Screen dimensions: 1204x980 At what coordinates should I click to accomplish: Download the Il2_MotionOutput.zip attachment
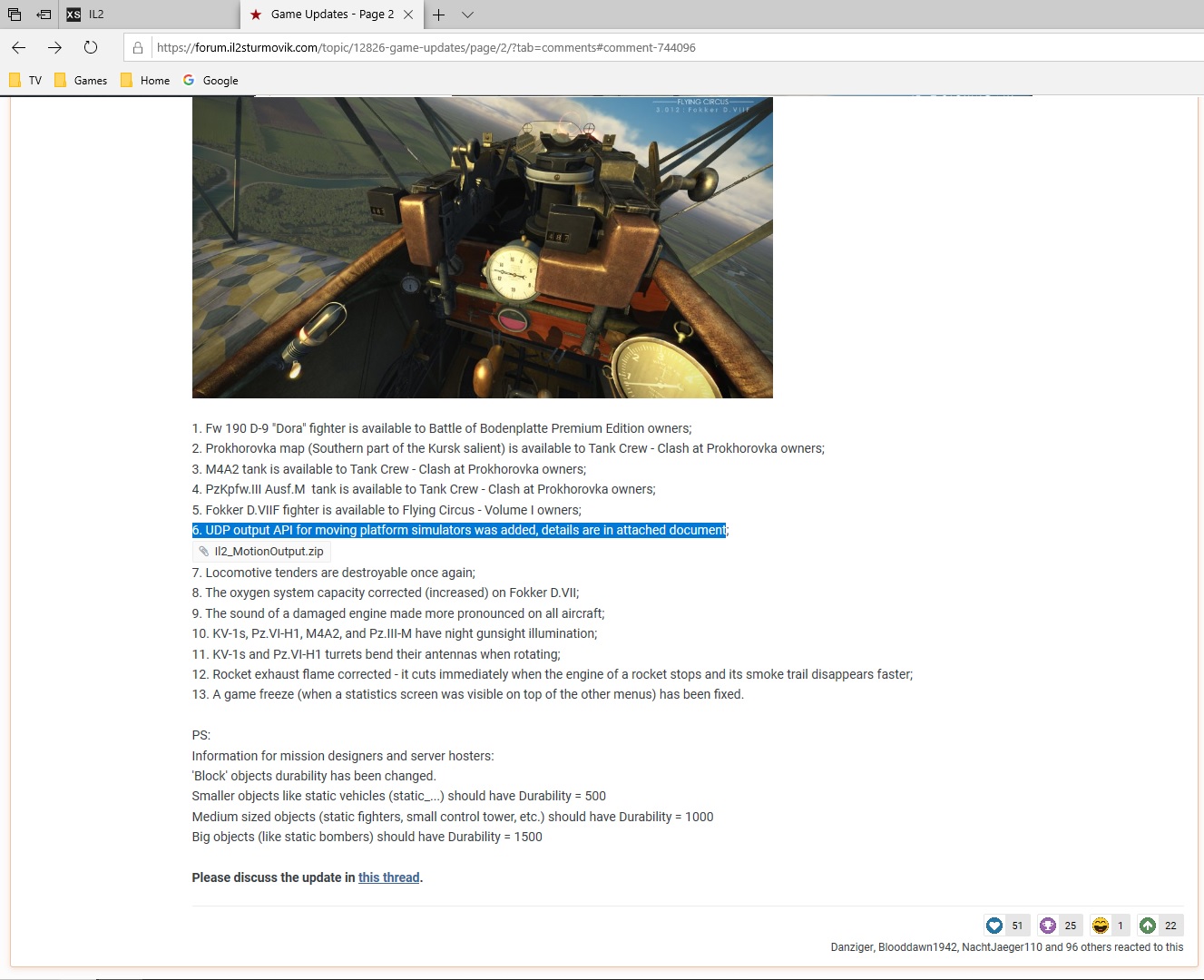pos(269,552)
